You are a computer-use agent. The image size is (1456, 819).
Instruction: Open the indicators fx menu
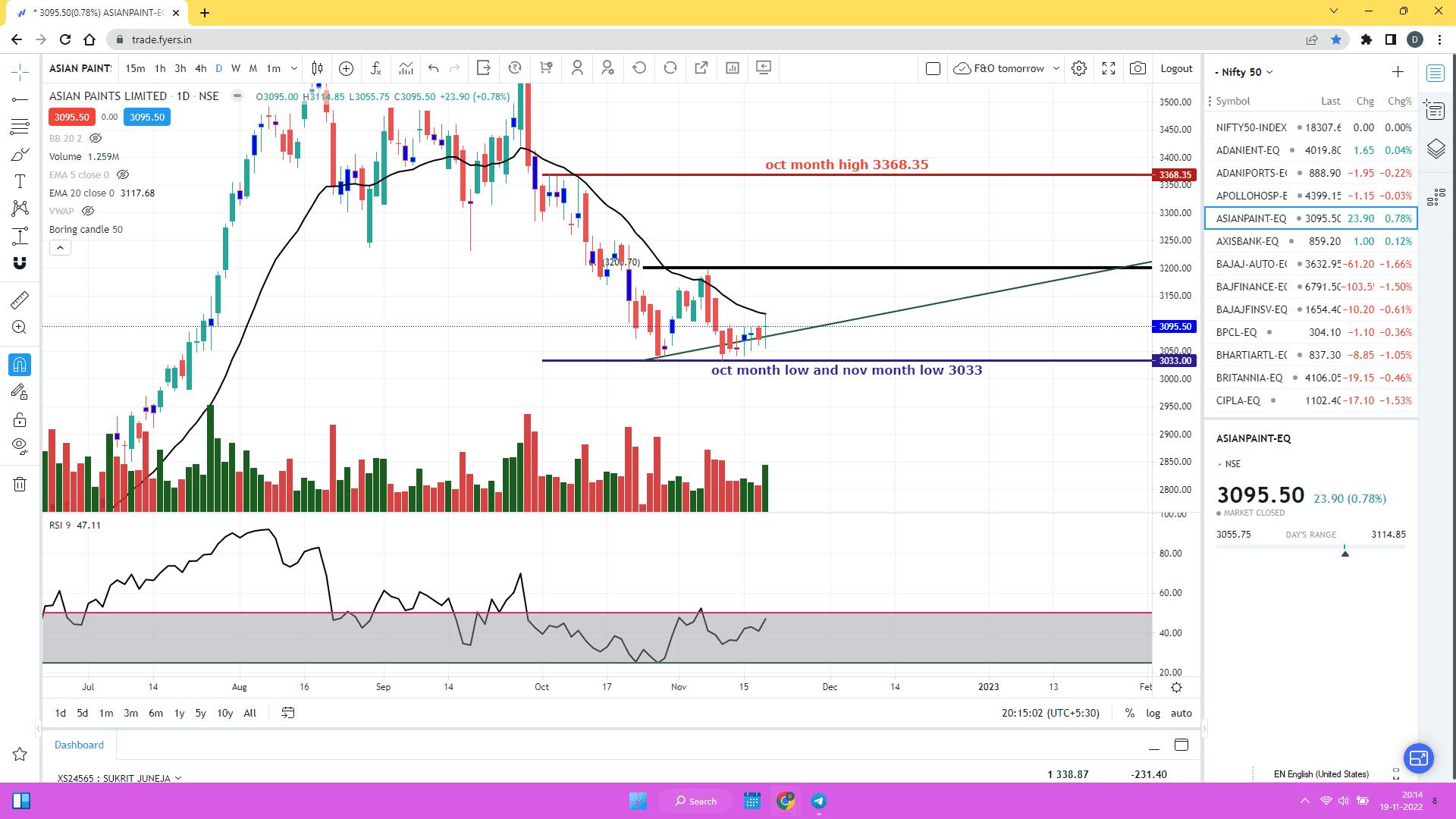(375, 68)
